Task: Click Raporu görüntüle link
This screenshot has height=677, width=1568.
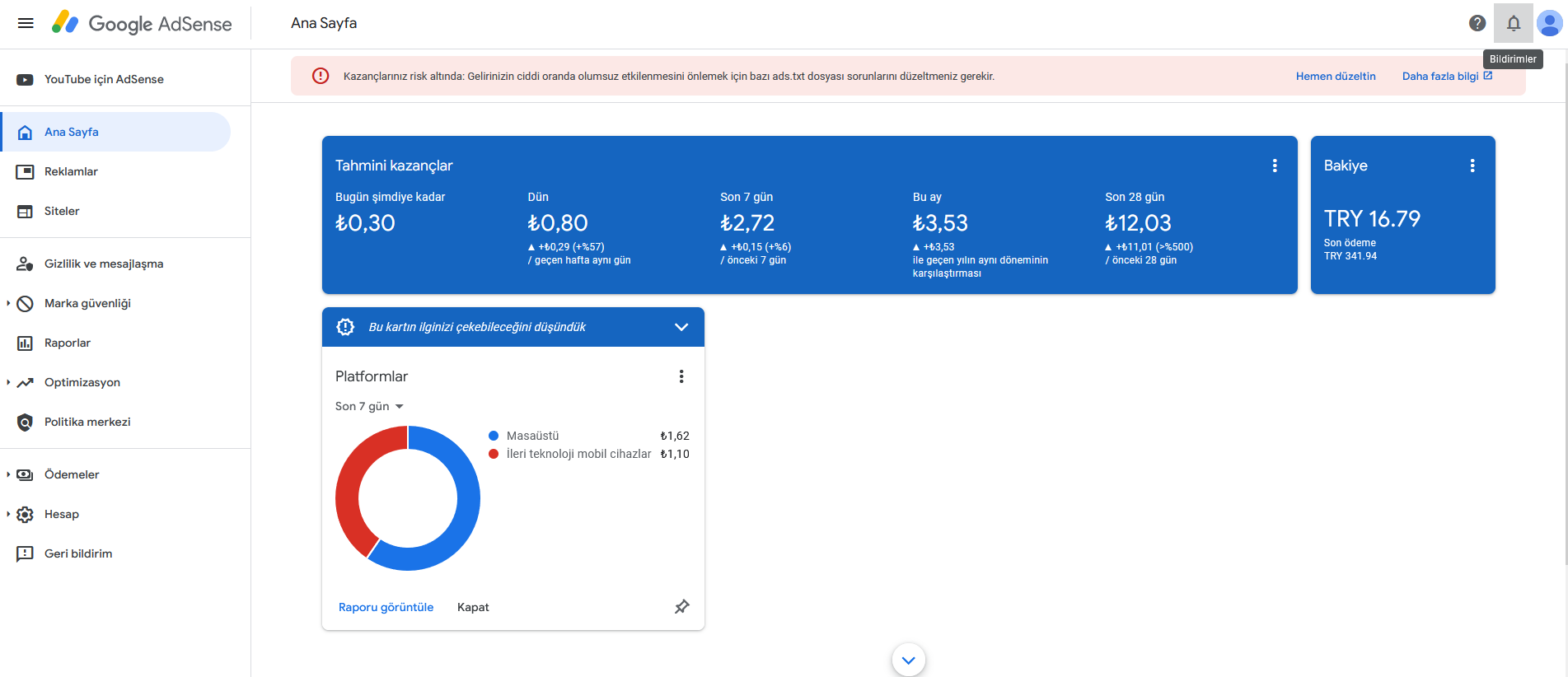Action: pos(386,607)
